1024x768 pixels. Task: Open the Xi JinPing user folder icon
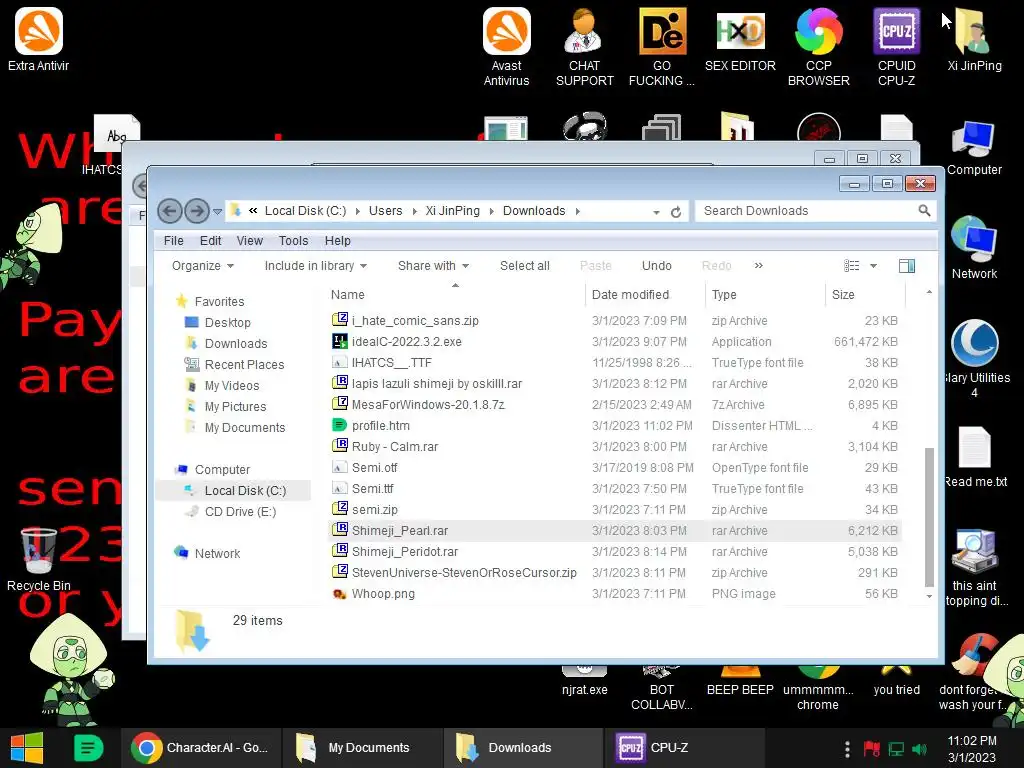pyautogui.click(x=974, y=39)
